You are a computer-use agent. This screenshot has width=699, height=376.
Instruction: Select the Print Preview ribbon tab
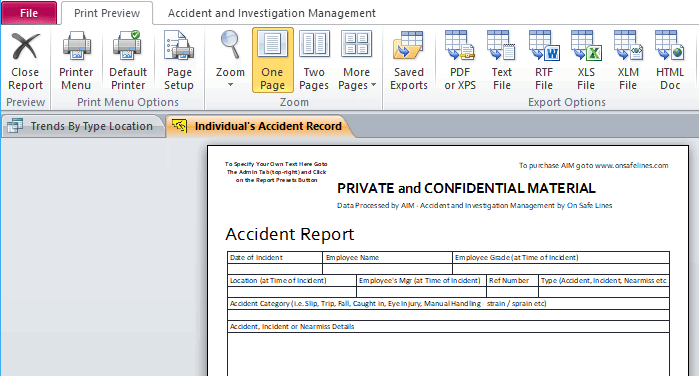coord(107,13)
